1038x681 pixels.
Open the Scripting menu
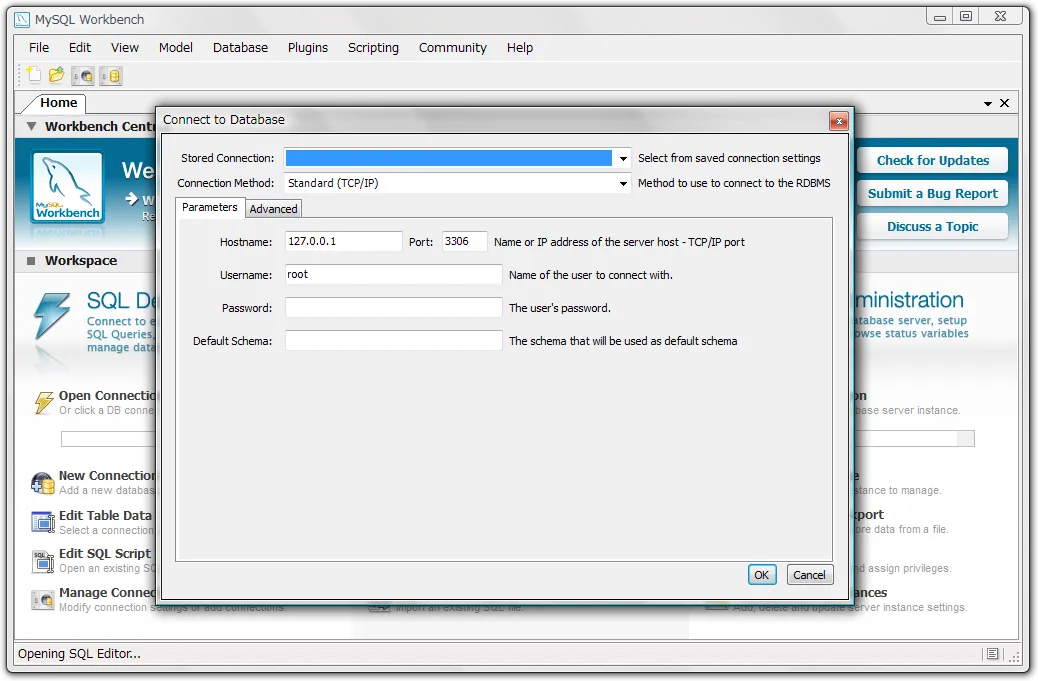[x=373, y=47]
